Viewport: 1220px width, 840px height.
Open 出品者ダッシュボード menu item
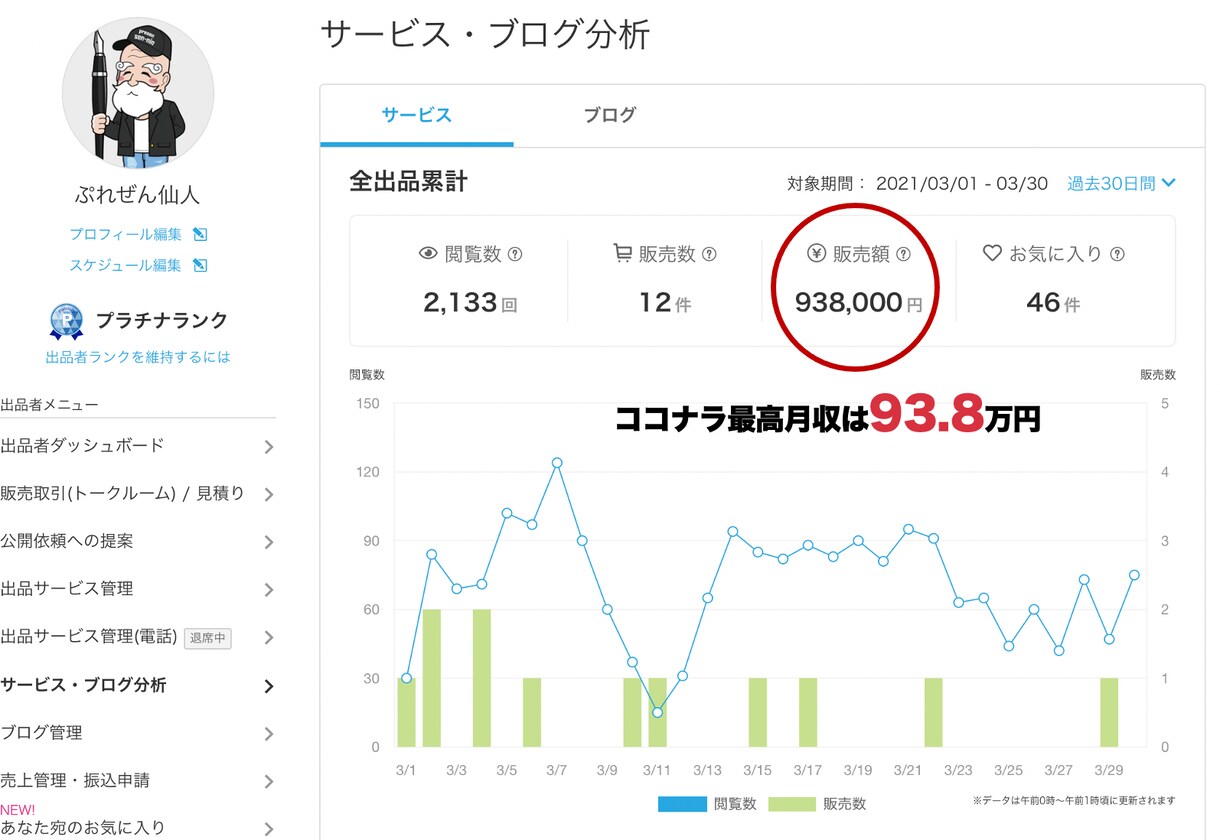click(x=82, y=446)
